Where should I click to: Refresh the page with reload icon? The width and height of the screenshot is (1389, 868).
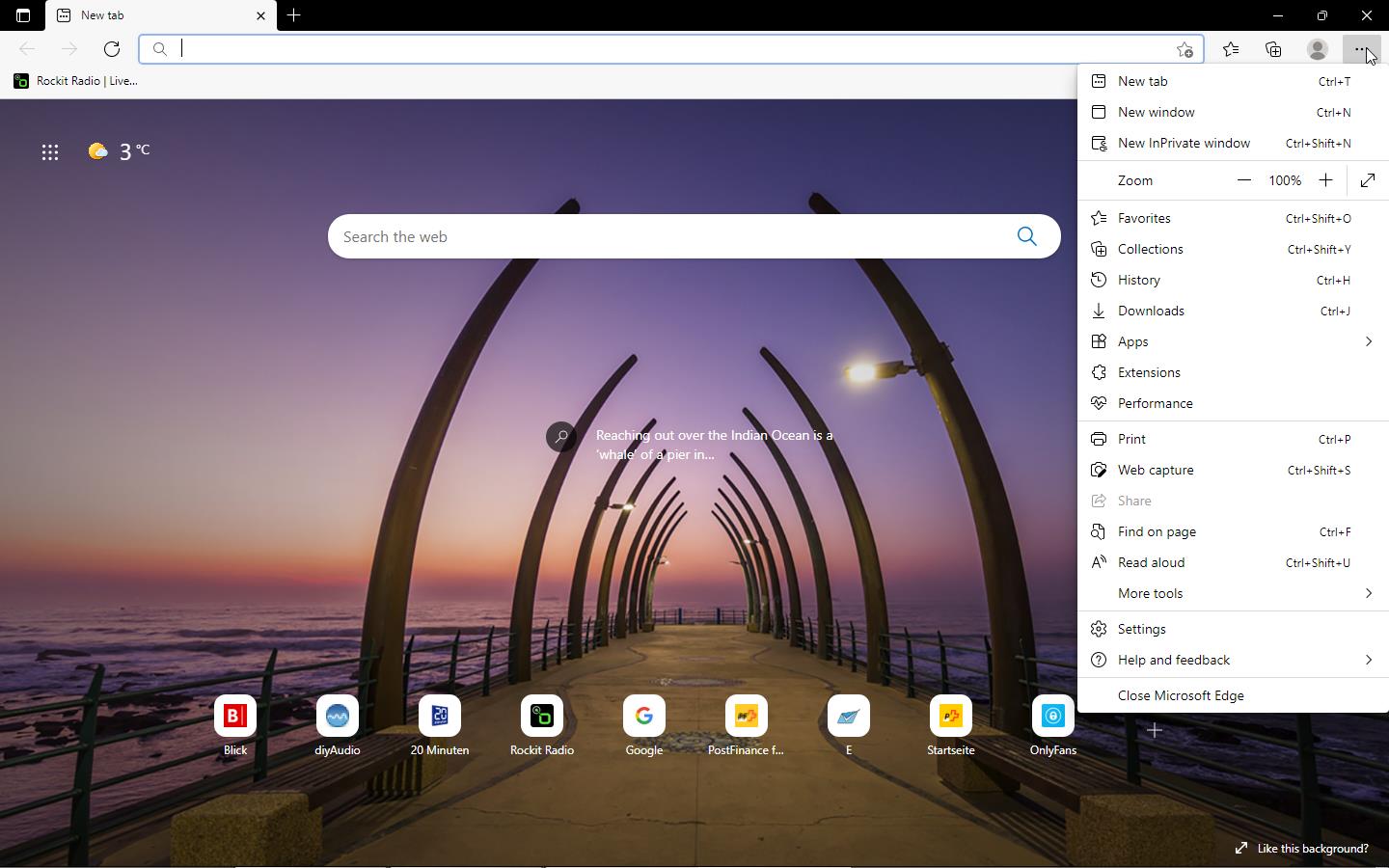coord(112,49)
